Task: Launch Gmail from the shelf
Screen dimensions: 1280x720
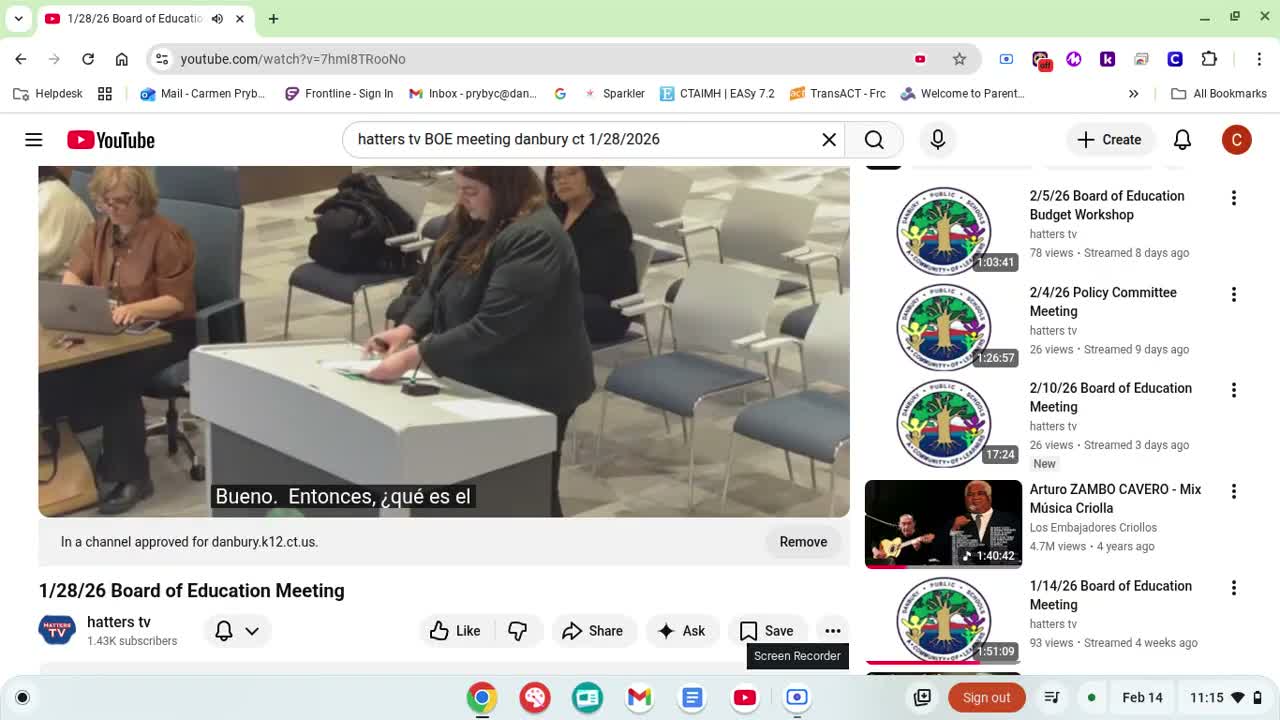Action: pyautogui.click(x=640, y=697)
